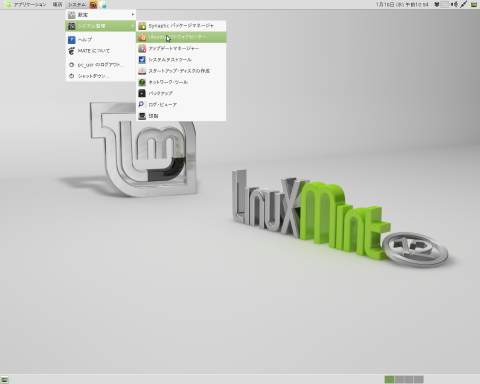The width and height of the screenshot is (480, 384).
Task: Close the open システム menu on panel
Action: (77, 5)
